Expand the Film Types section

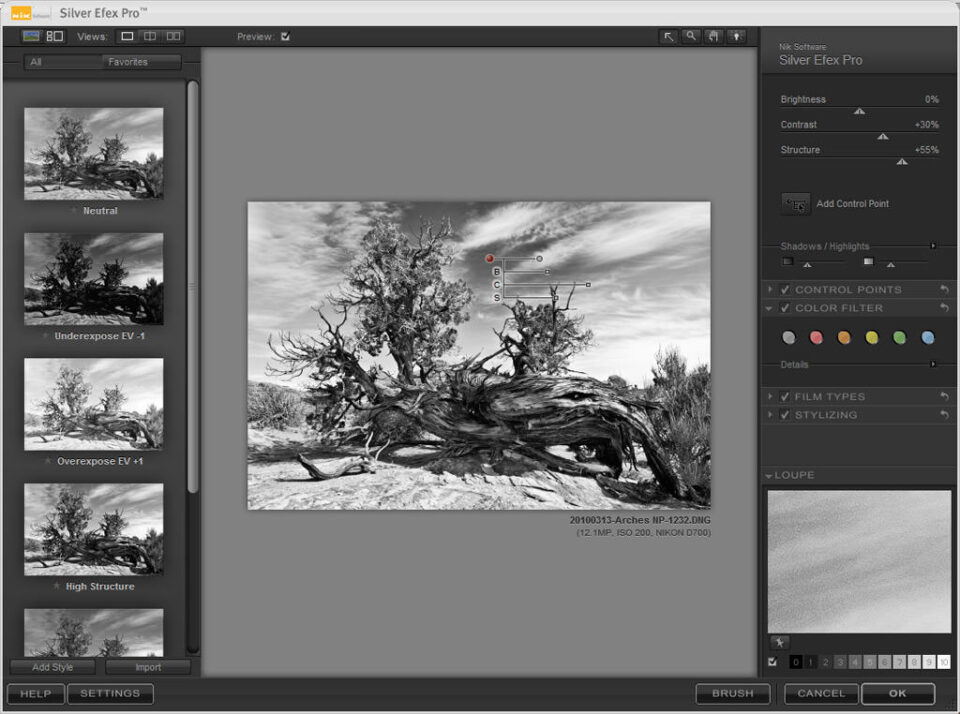[x=770, y=397]
